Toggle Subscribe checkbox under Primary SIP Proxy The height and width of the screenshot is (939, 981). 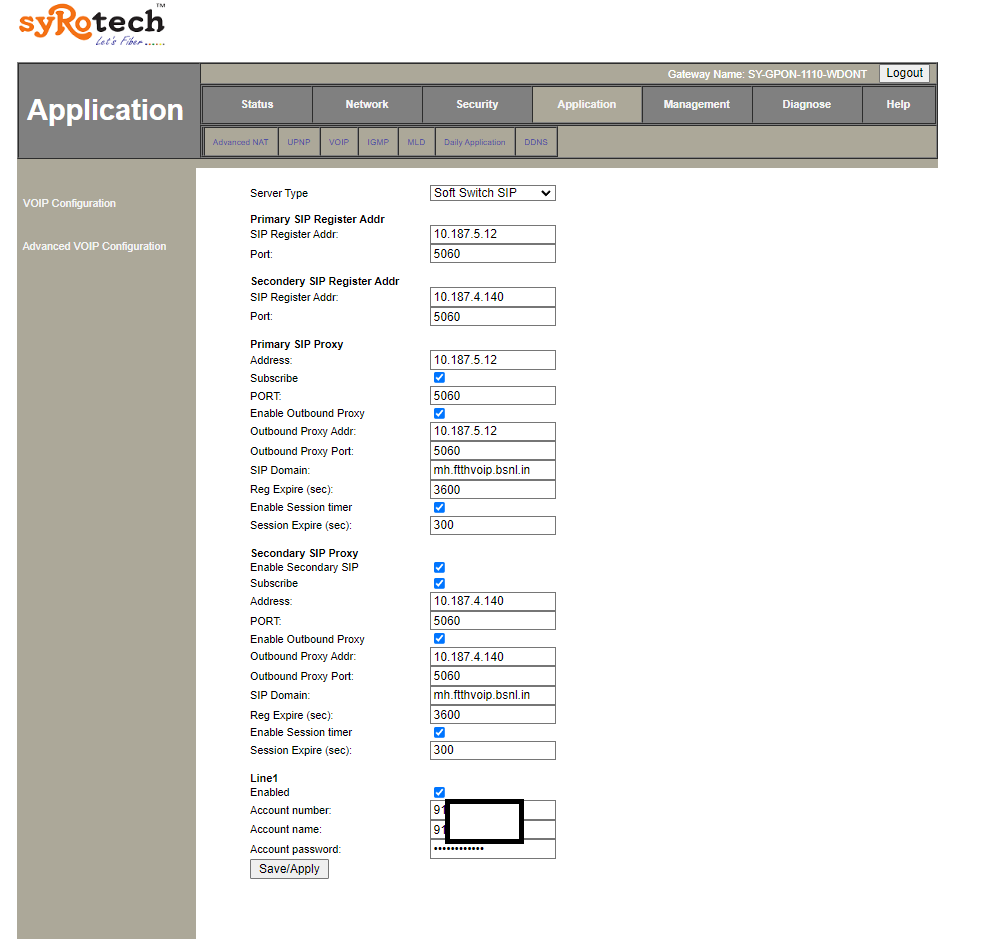tap(439, 378)
